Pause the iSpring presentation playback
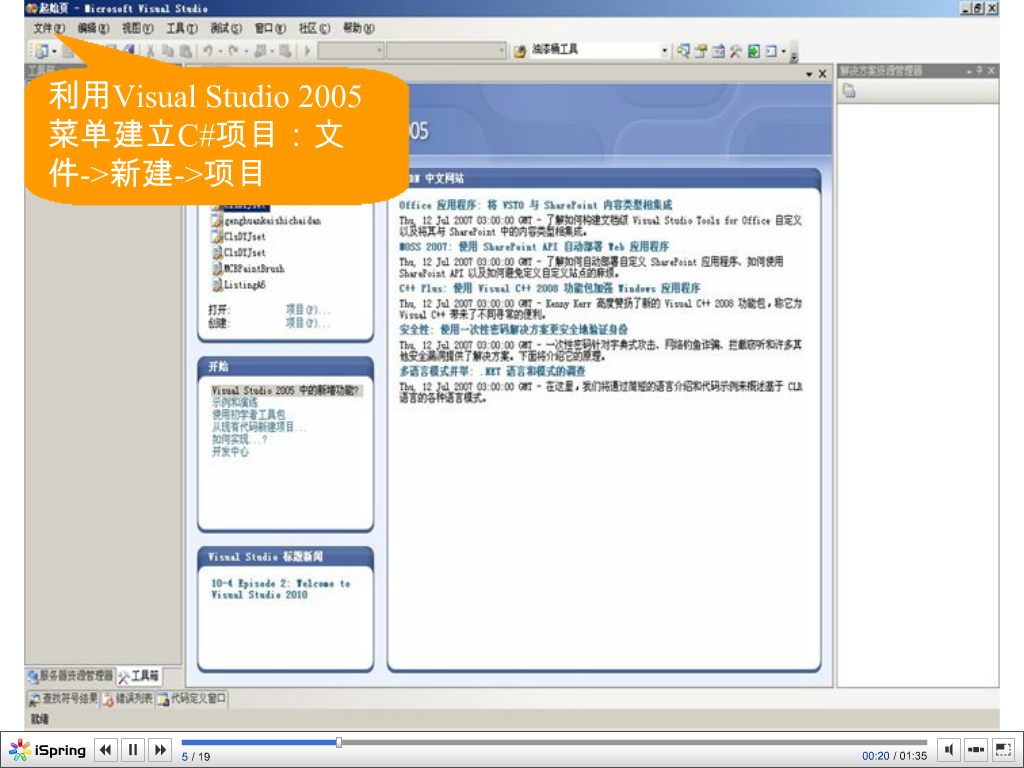Image resolution: width=1024 pixels, height=768 pixels. point(133,750)
